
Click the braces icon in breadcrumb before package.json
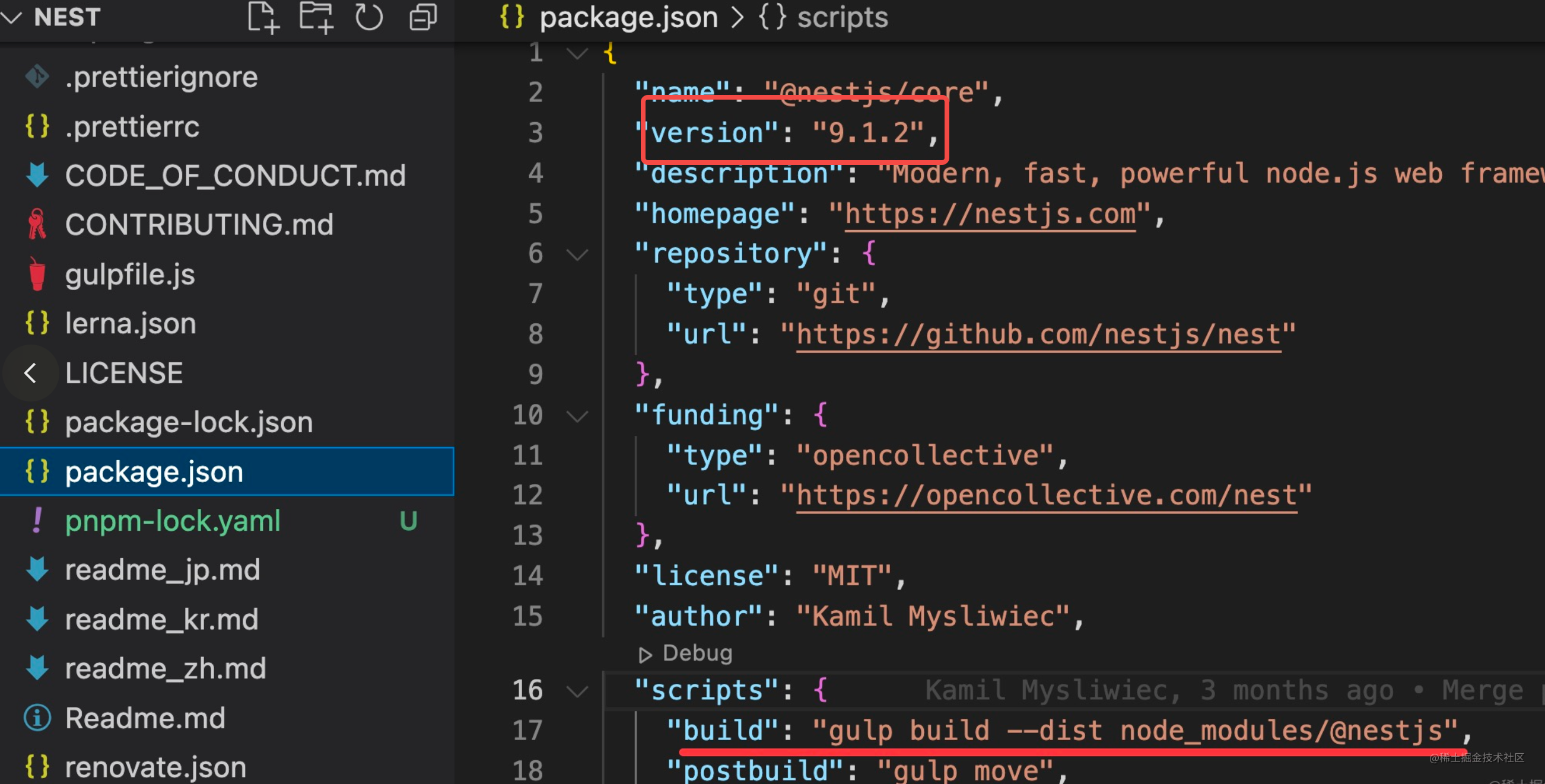pos(512,17)
